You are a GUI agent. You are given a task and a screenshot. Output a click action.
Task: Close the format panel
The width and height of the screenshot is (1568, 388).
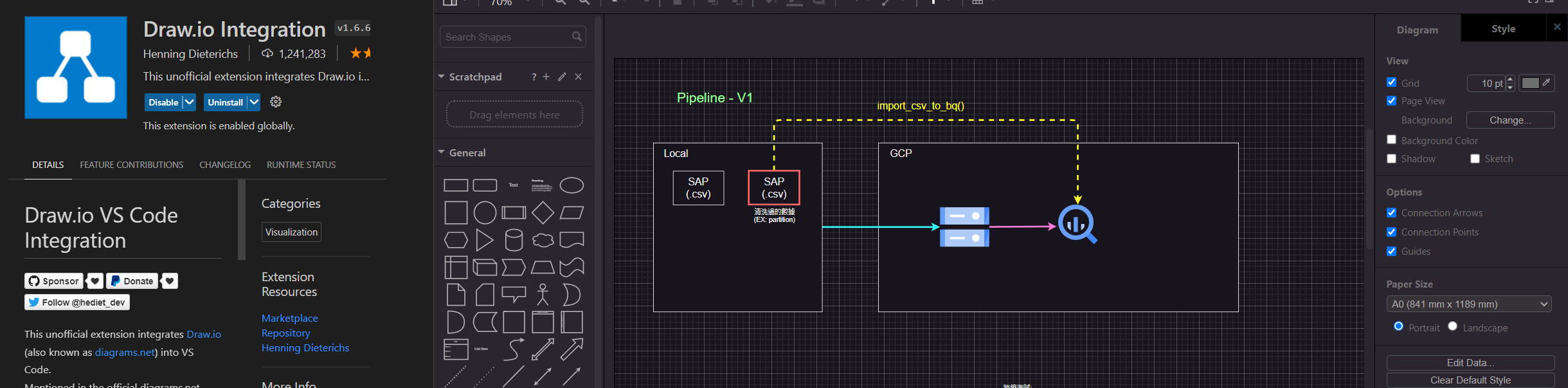click(x=1556, y=27)
